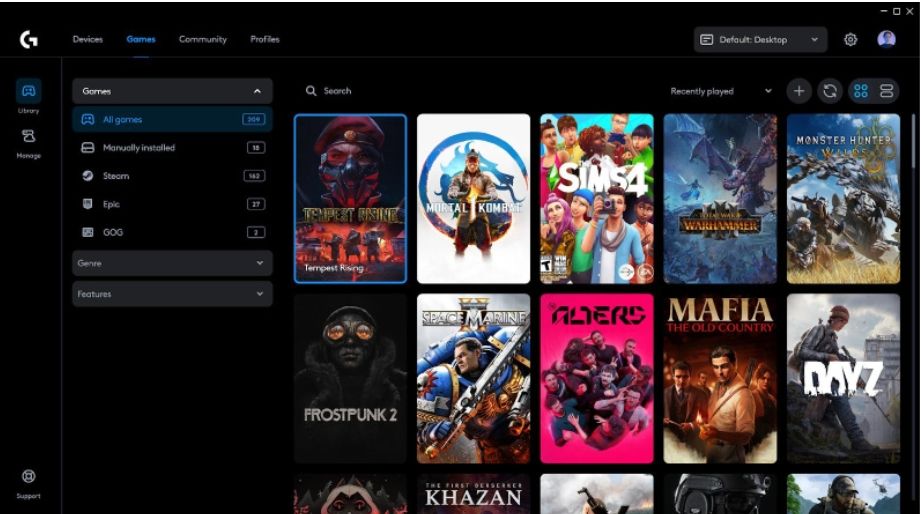Image resolution: width=921 pixels, height=514 pixels.
Task: Open the Recently played sort dropdown
Action: click(x=721, y=91)
